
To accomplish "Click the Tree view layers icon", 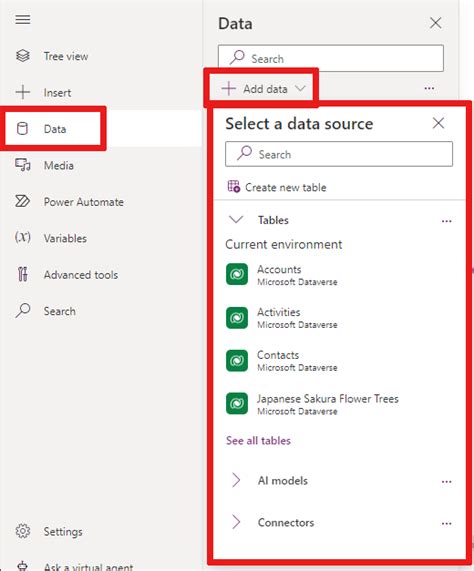I will pos(23,56).
